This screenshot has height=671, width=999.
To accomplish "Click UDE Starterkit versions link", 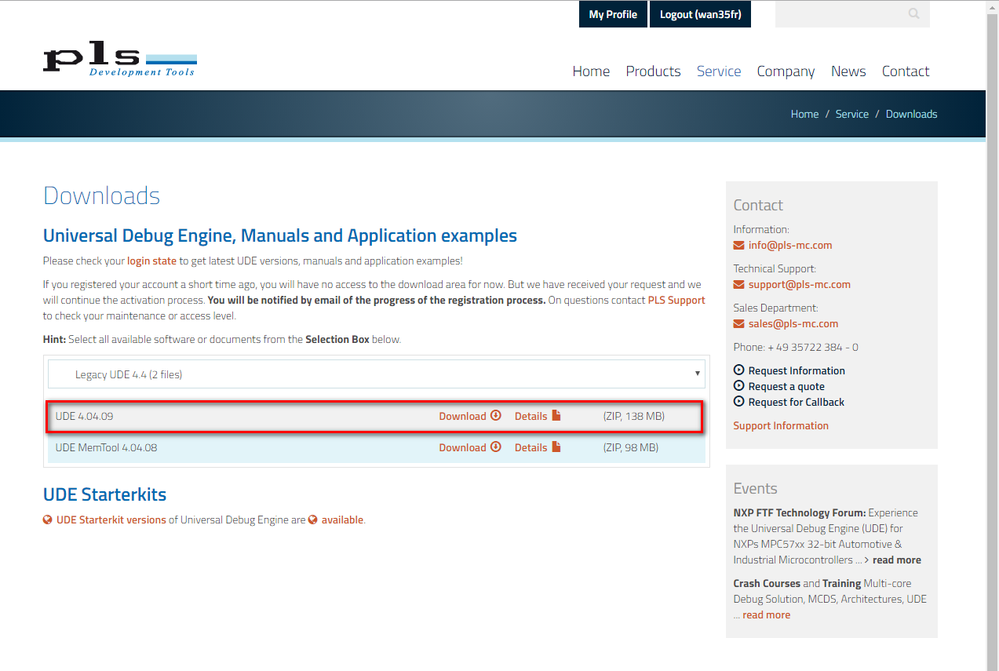I will click(111, 520).
